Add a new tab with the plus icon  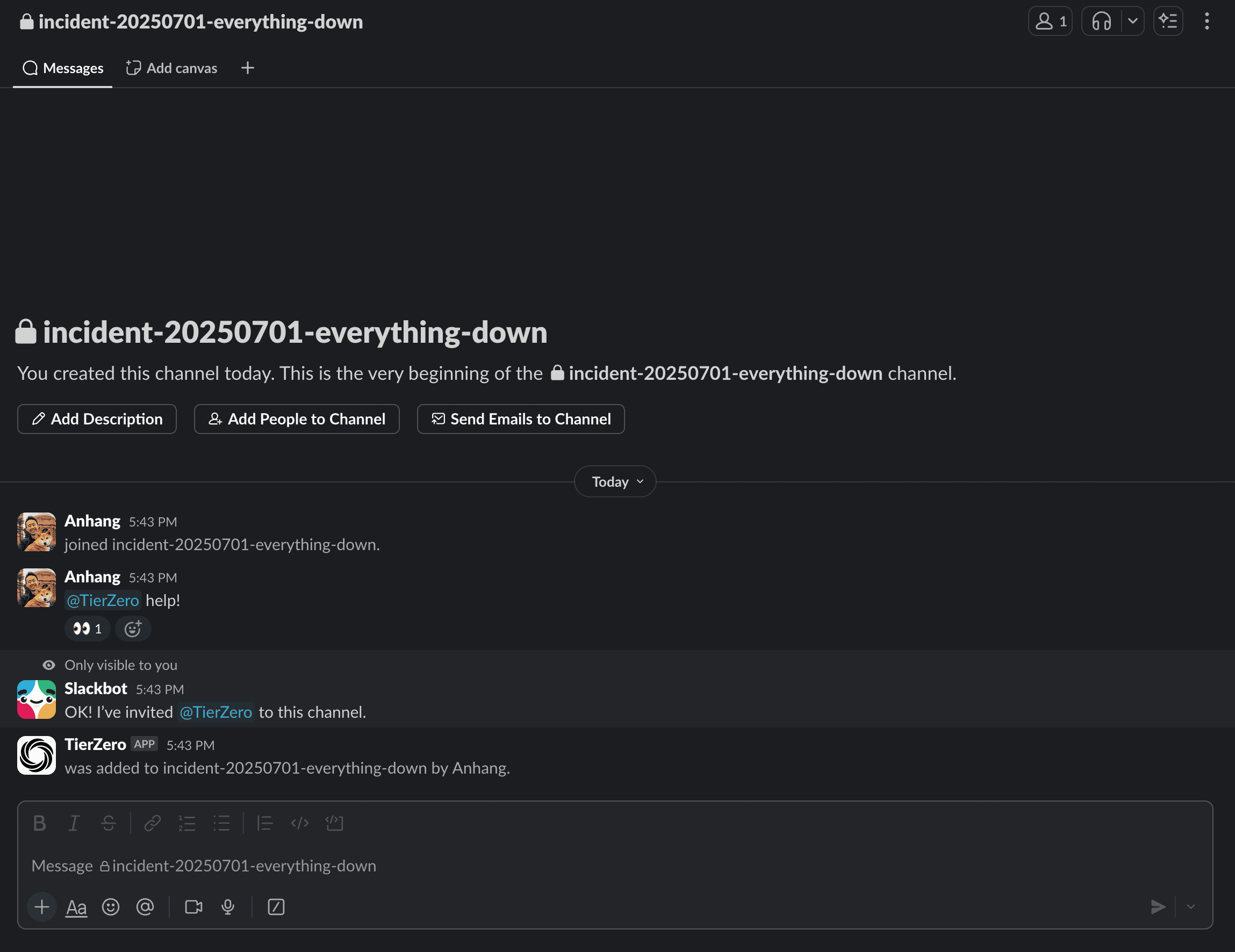pos(248,68)
